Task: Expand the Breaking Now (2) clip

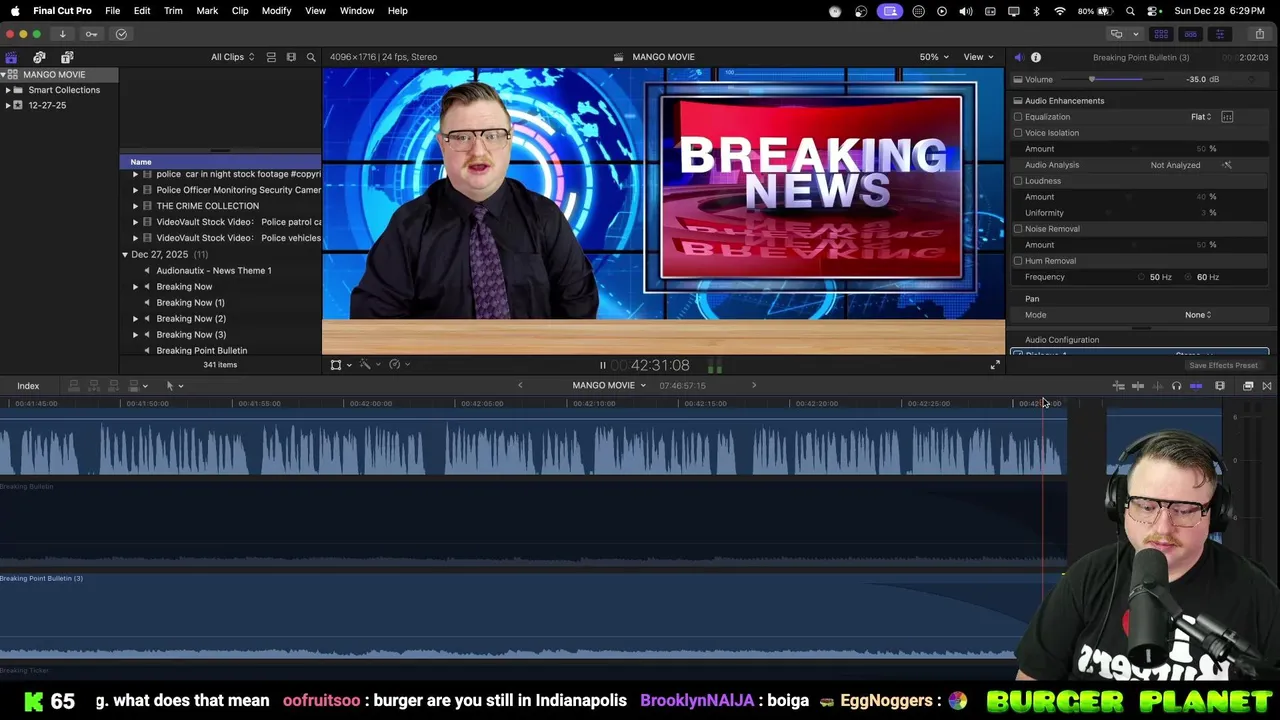Action: tap(135, 319)
